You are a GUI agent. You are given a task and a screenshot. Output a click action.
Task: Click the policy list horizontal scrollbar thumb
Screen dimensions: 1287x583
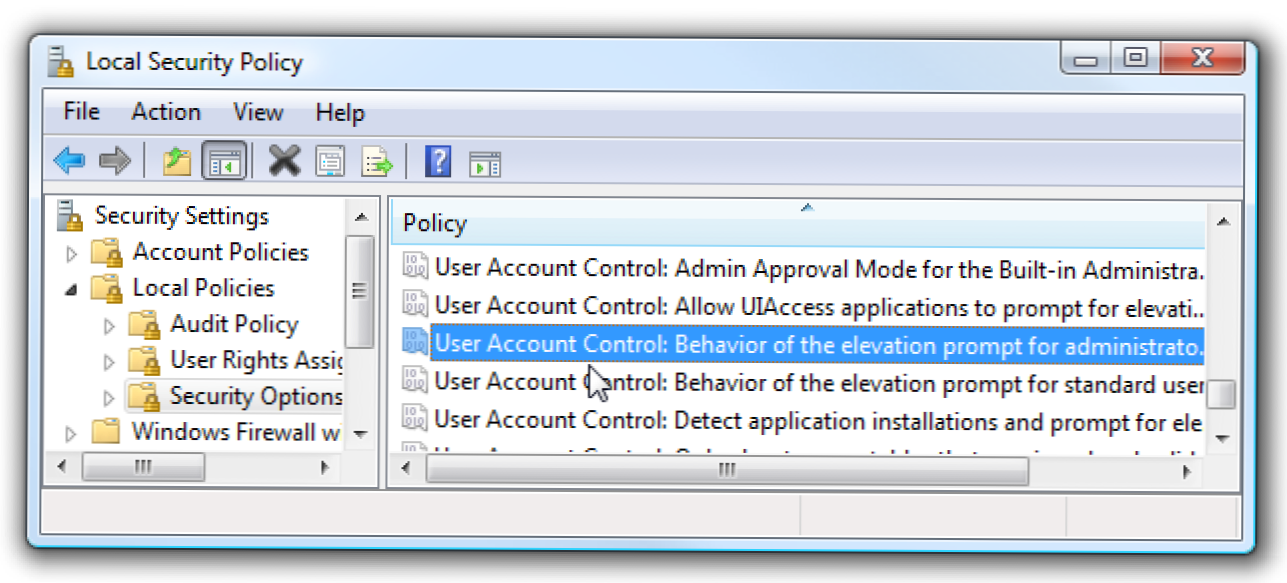point(727,470)
